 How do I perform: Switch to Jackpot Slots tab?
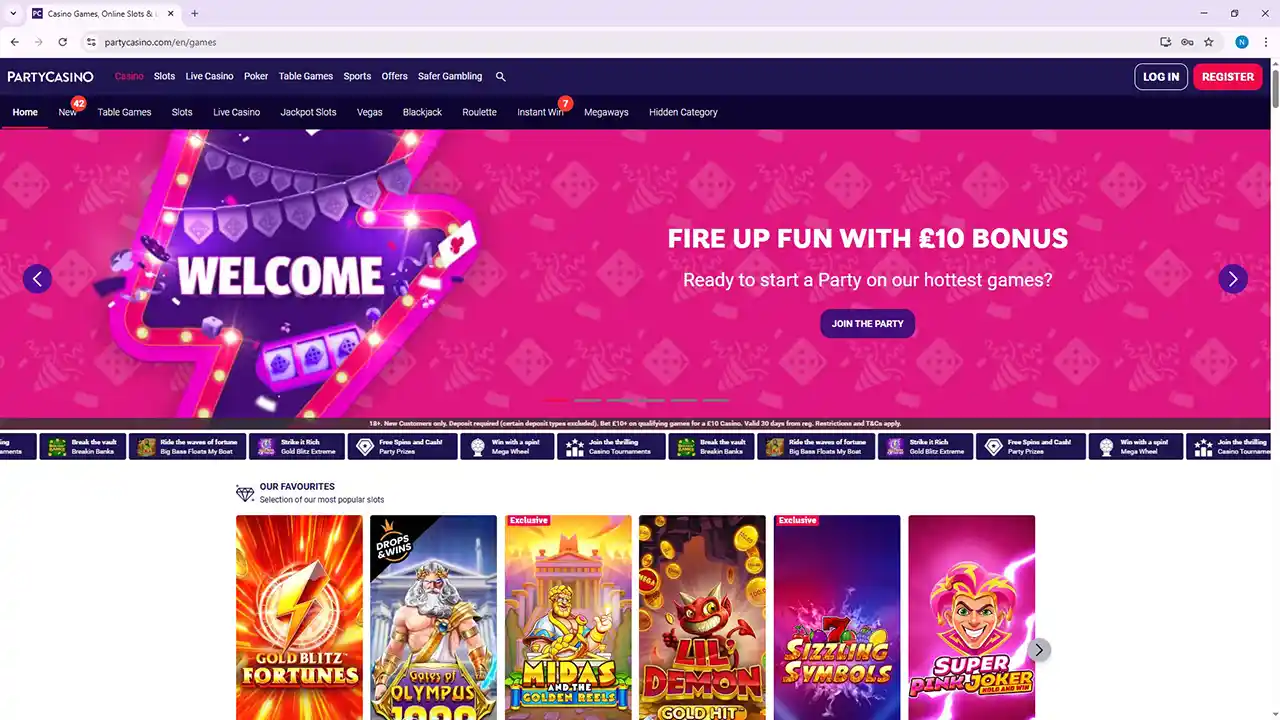coord(308,112)
